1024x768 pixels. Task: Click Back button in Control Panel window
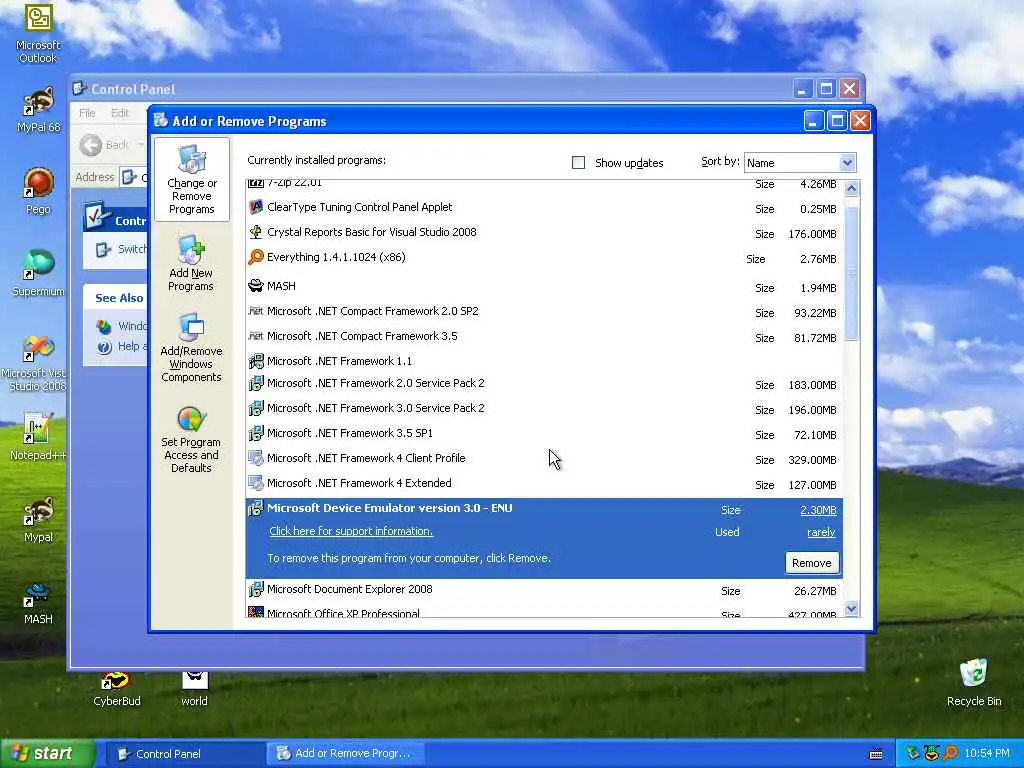pyautogui.click(x=106, y=145)
